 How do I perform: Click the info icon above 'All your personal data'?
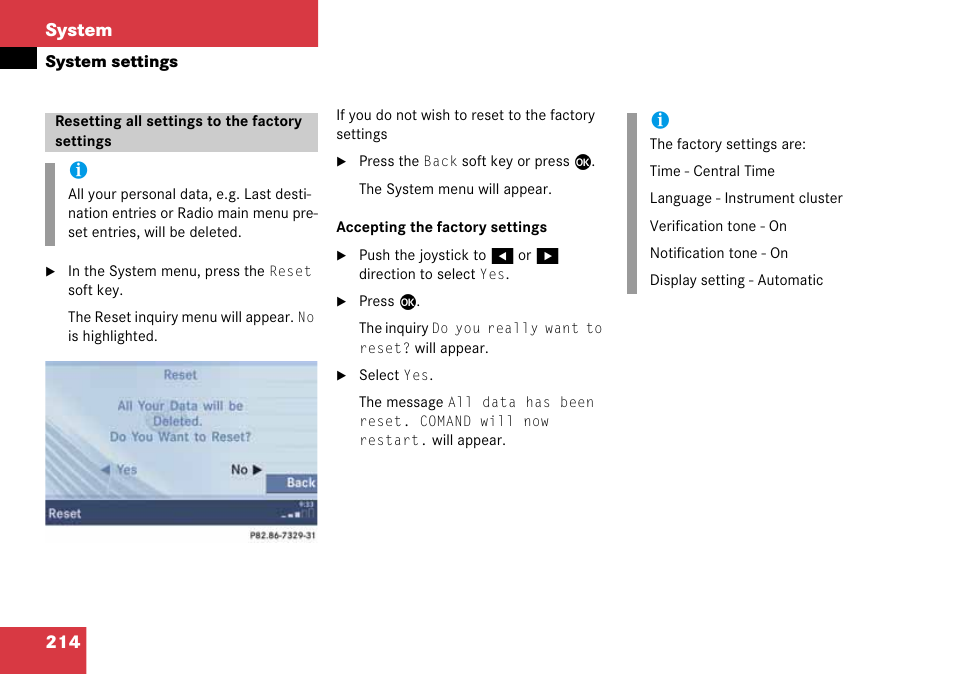(x=78, y=170)
